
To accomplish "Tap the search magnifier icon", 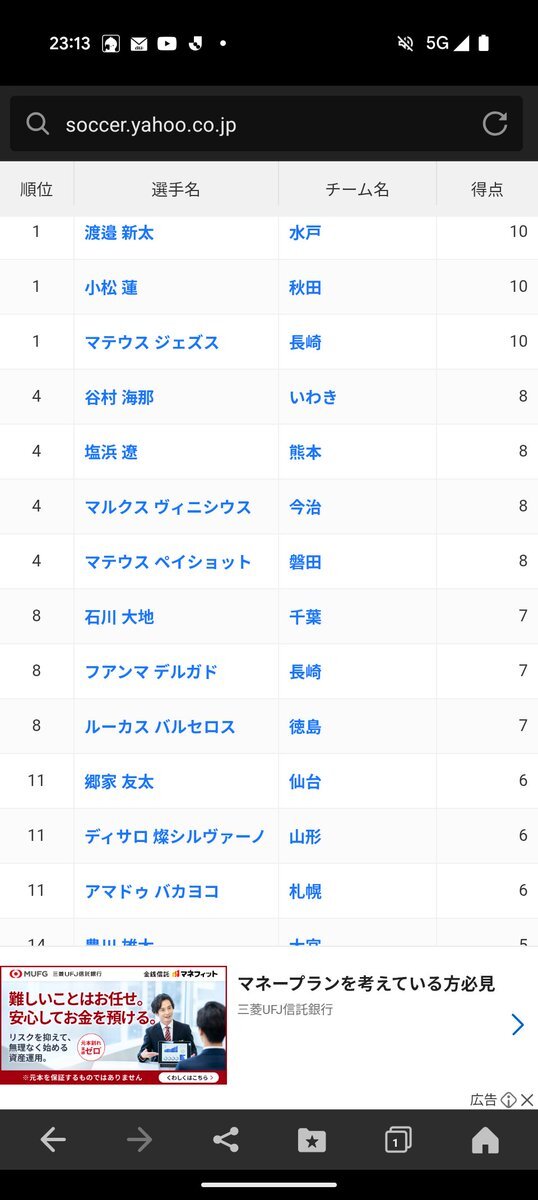I will [x=38, y=124].
